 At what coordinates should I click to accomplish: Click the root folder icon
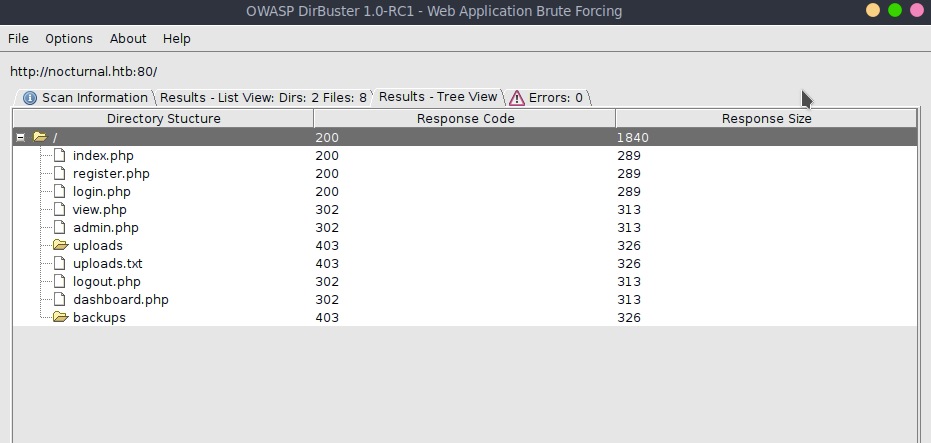tap(40, 137)
